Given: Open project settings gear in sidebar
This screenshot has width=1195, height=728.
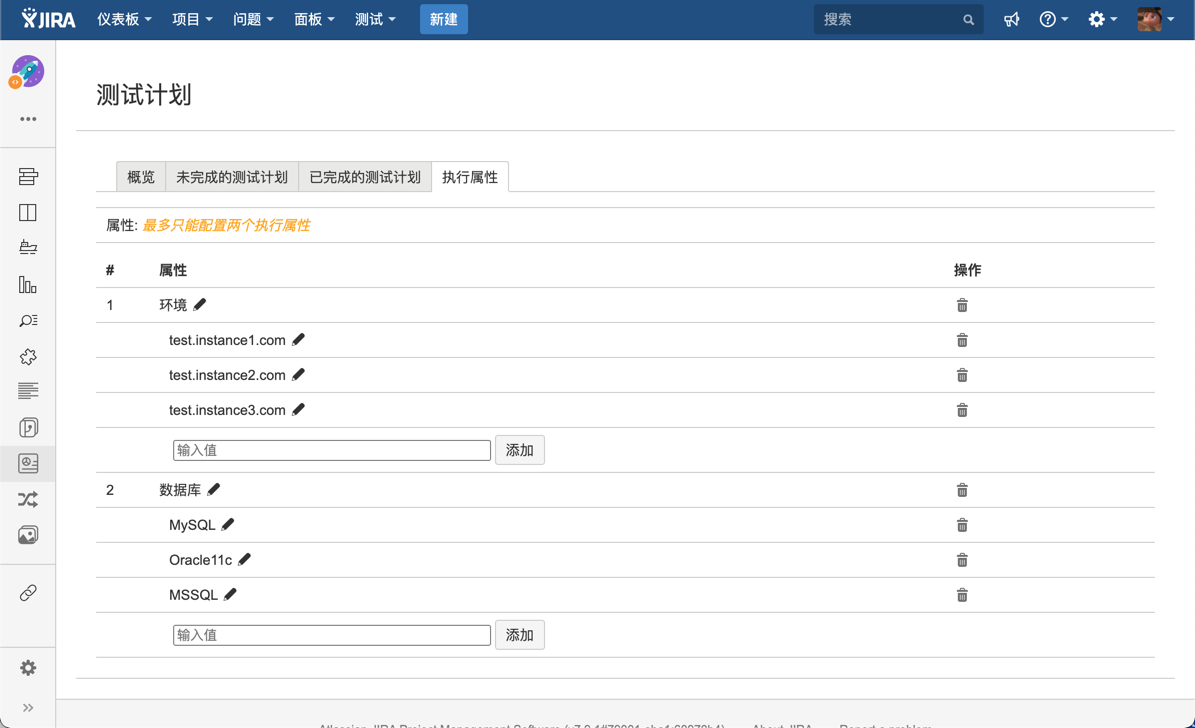Looking at the screenshot, I should [28, 668].
